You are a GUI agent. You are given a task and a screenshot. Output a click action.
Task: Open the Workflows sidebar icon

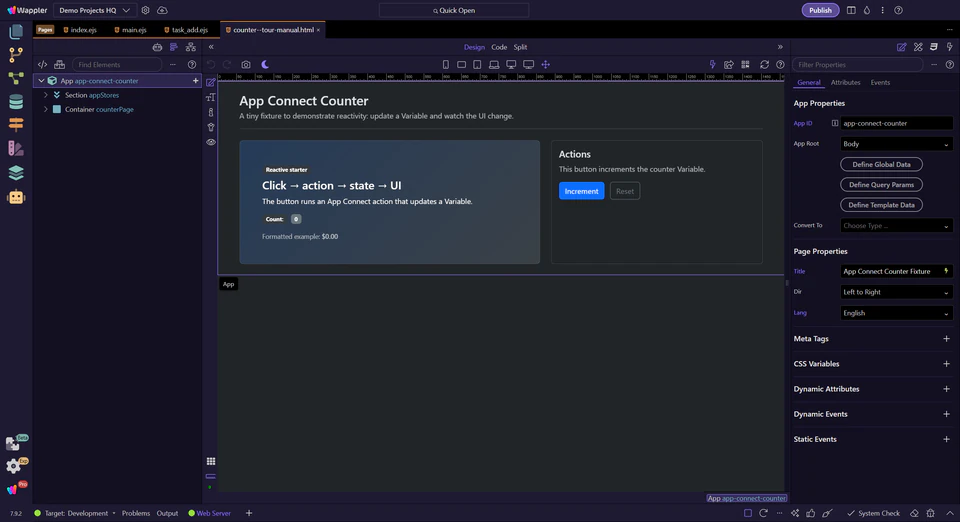pyautogui.click(x=16, y=78)
